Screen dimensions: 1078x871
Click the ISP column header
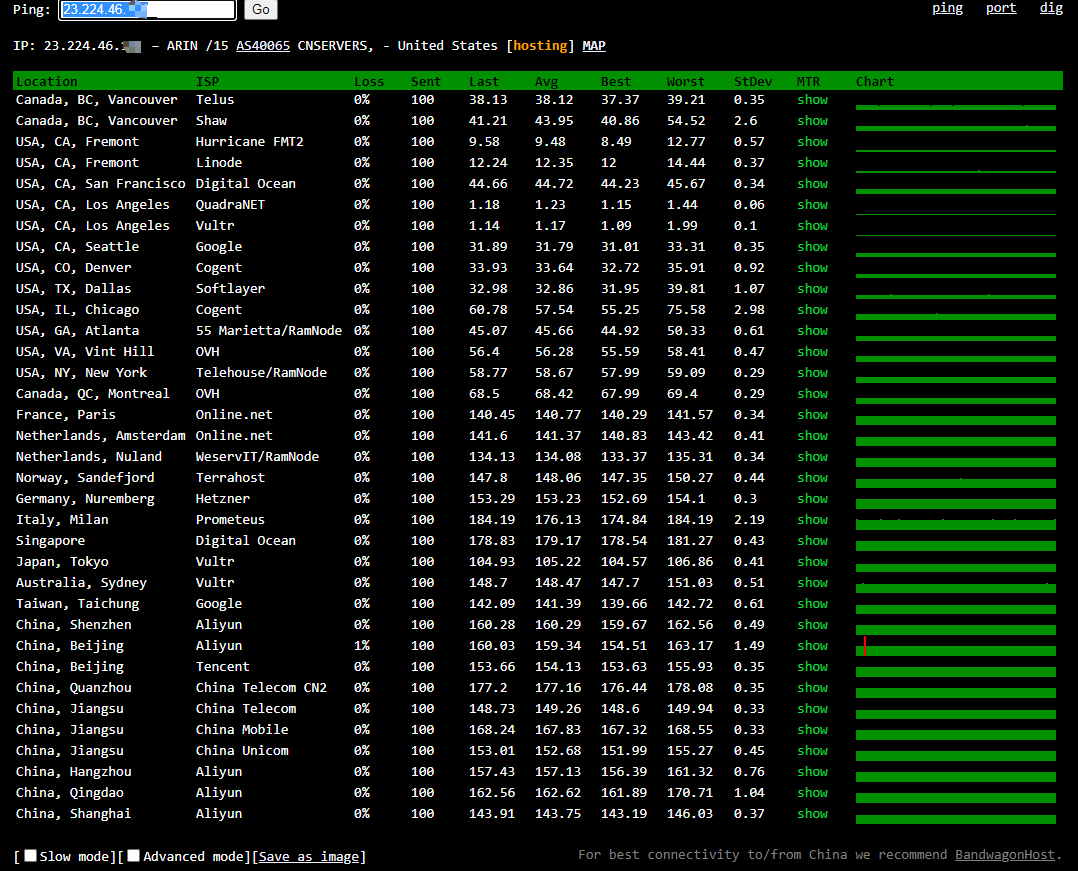(207, 81)
